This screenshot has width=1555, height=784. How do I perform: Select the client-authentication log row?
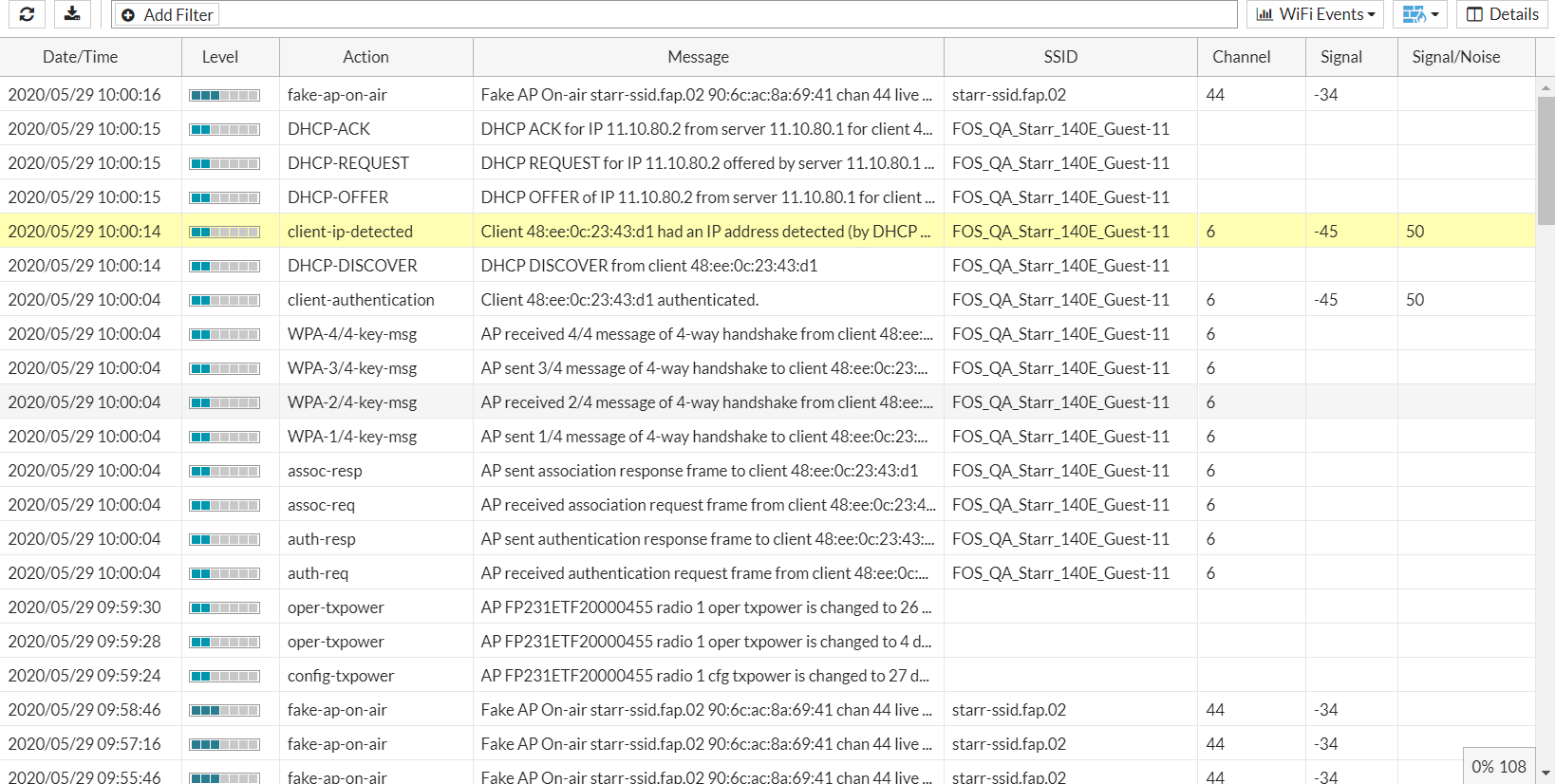click(361, 300)
